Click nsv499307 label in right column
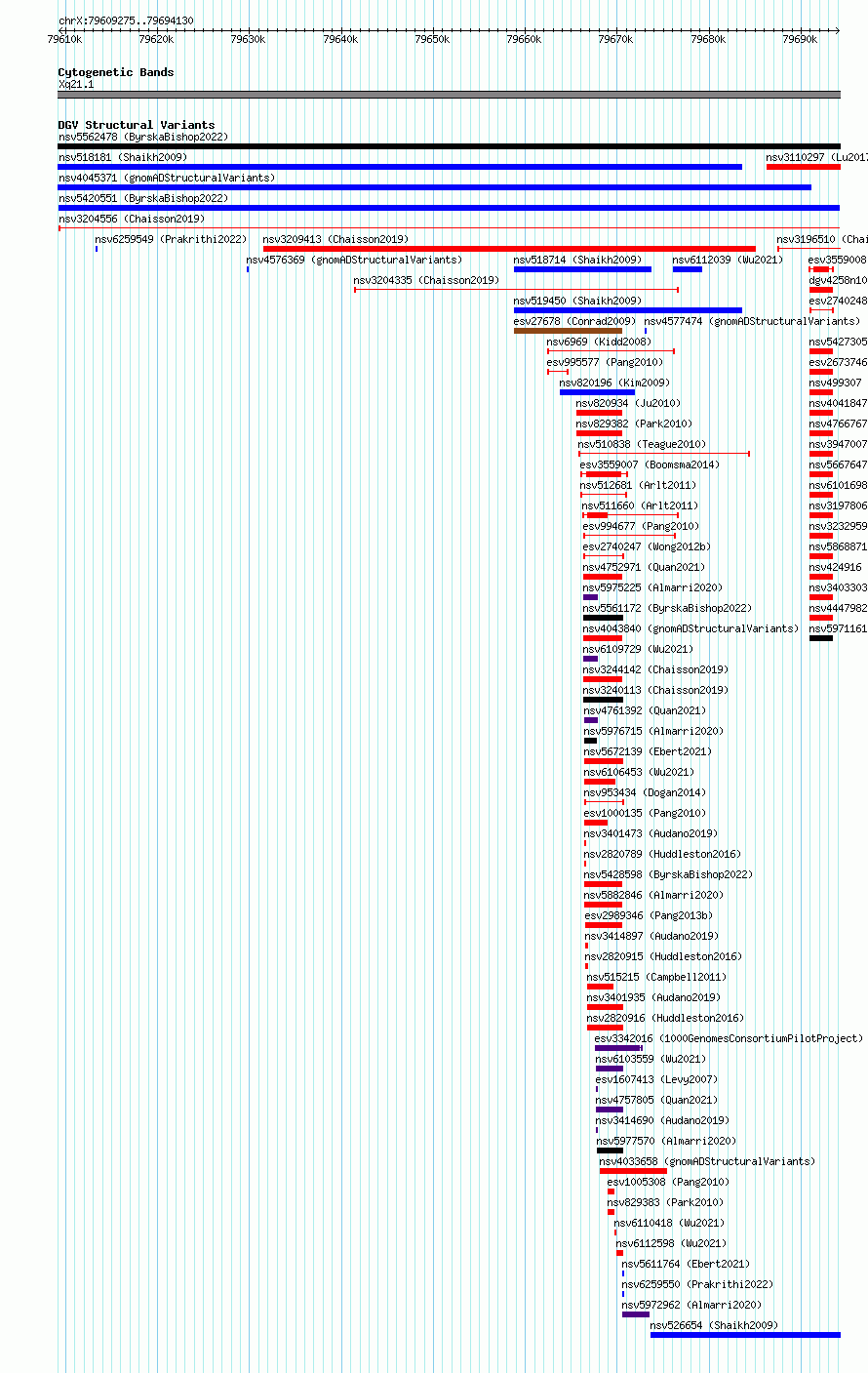The width and height of the screenshot is (868, 1373). (836, 383)
